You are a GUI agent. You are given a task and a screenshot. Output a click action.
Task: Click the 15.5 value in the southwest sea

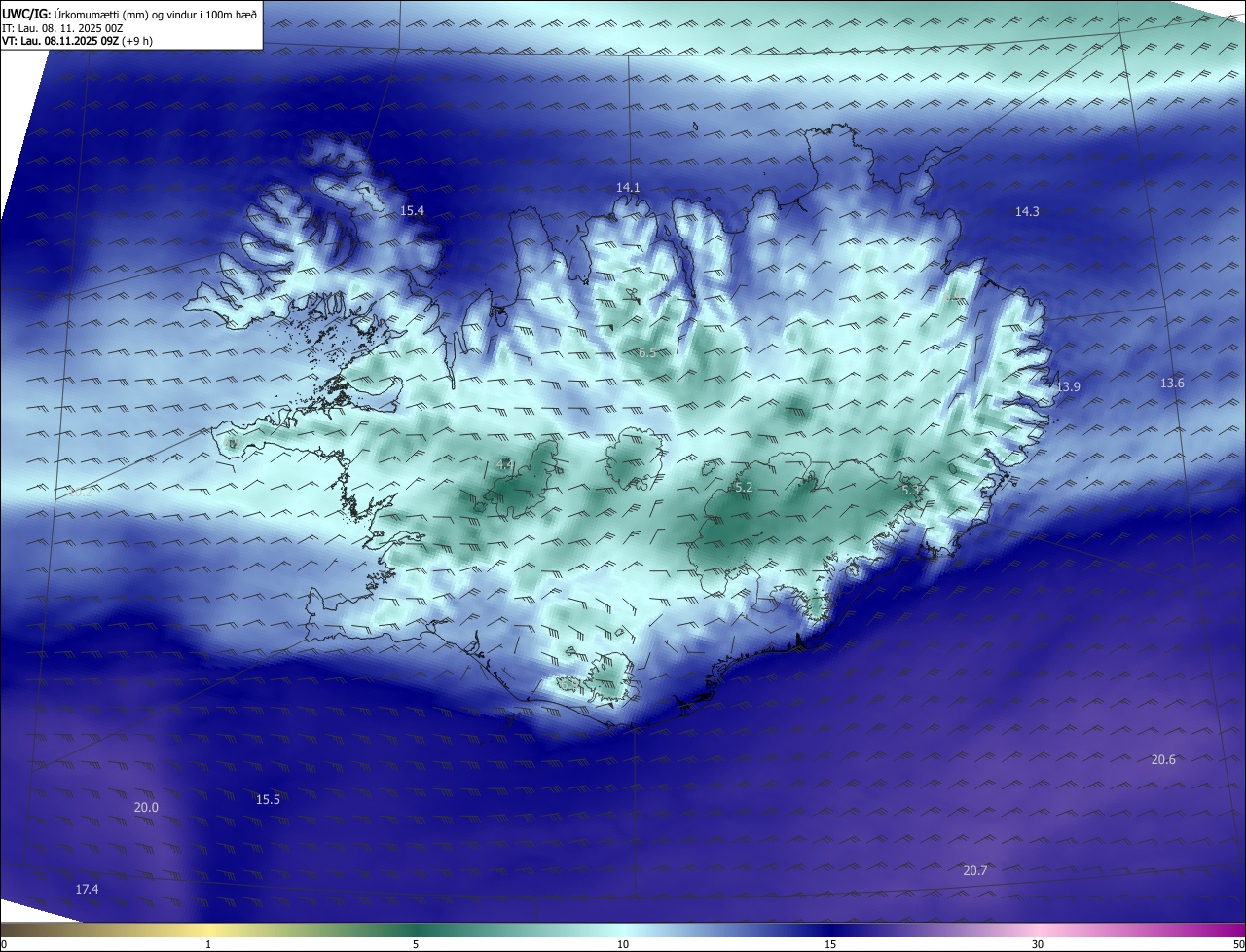268,799
